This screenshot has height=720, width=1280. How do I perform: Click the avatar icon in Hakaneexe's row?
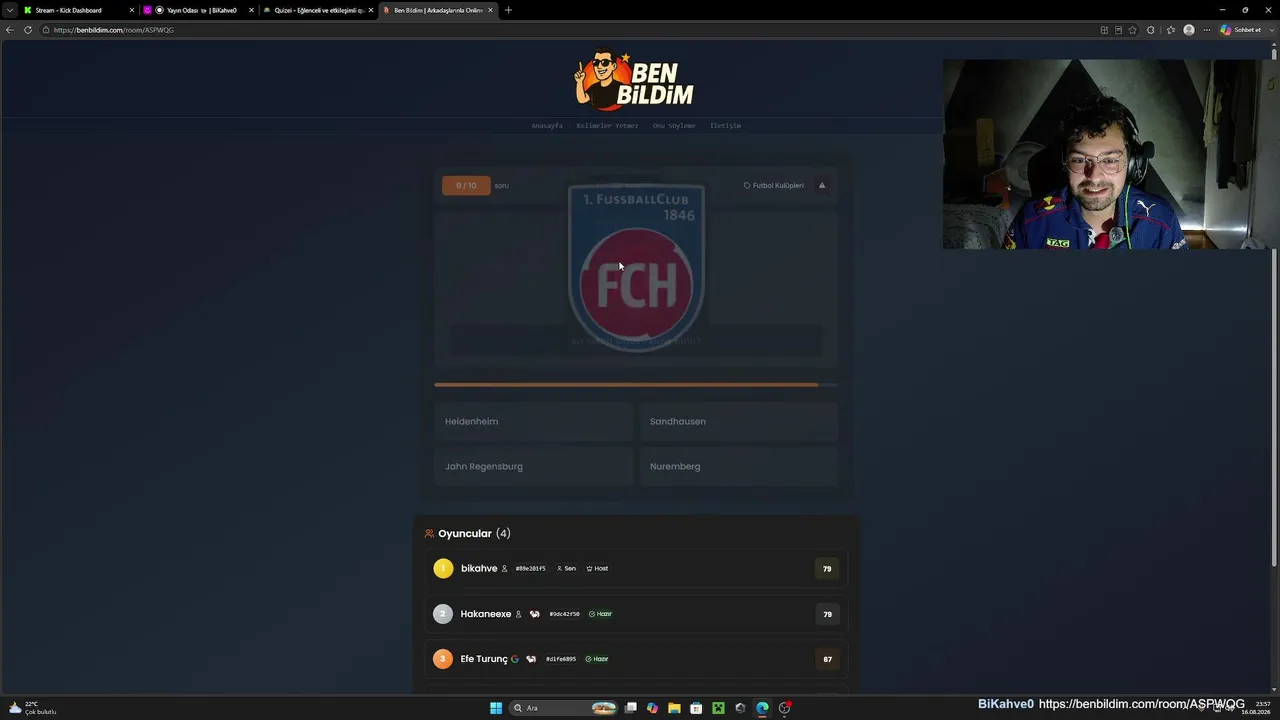(535, 614)
